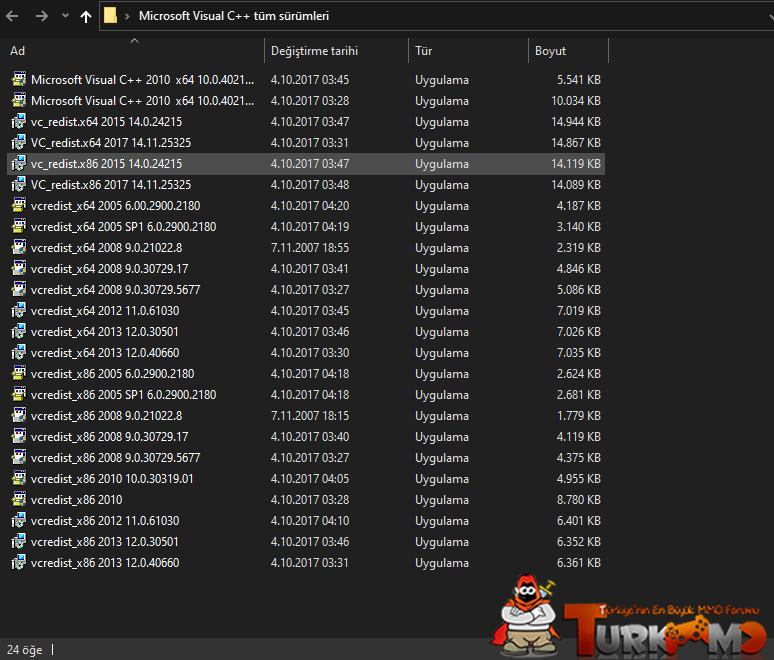Select icon of vcredist_x86 2005 SP1 6.0.2900.2180

[19, 394]
